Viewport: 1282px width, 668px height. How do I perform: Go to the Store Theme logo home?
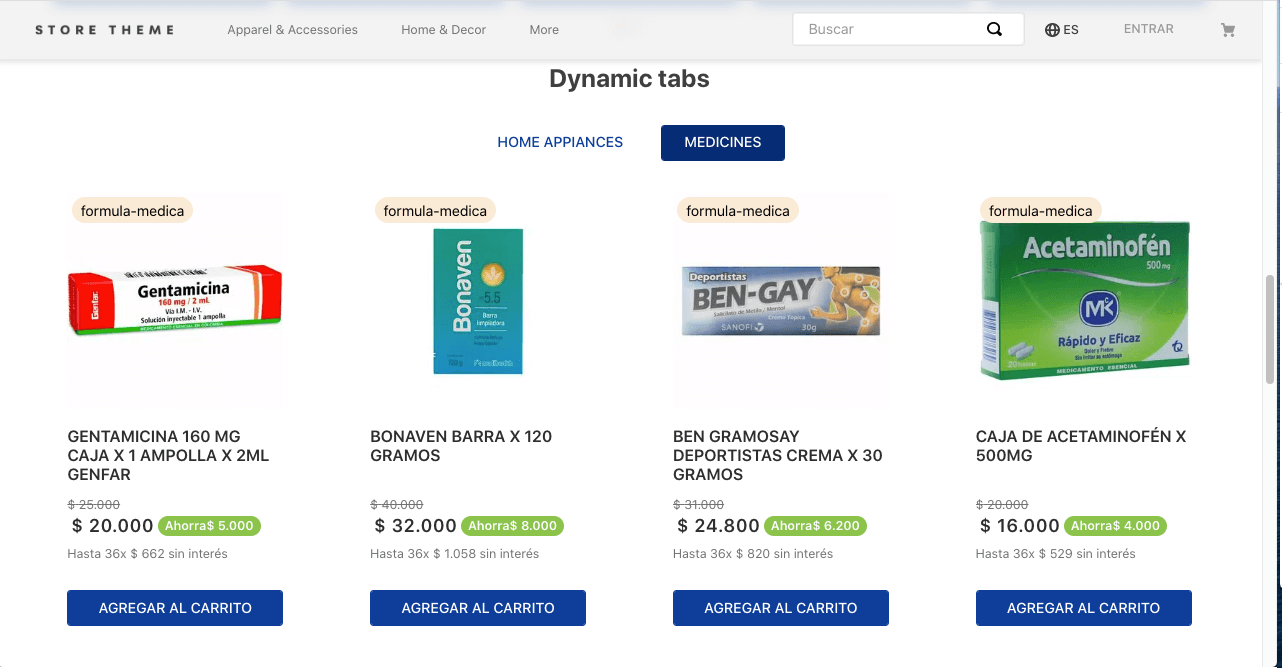[104, 30]
